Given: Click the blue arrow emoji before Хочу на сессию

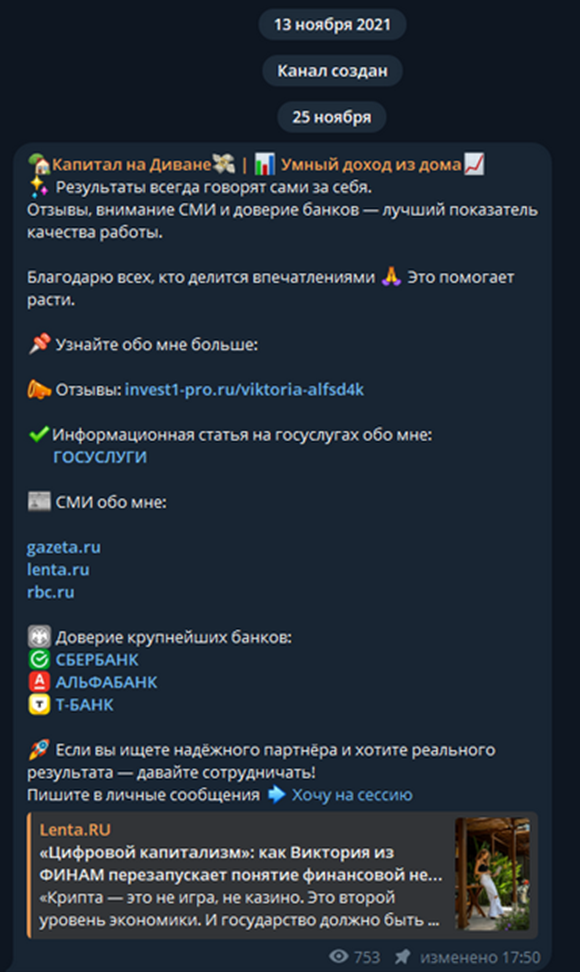Looking at the screenshot, I should 276,795.
